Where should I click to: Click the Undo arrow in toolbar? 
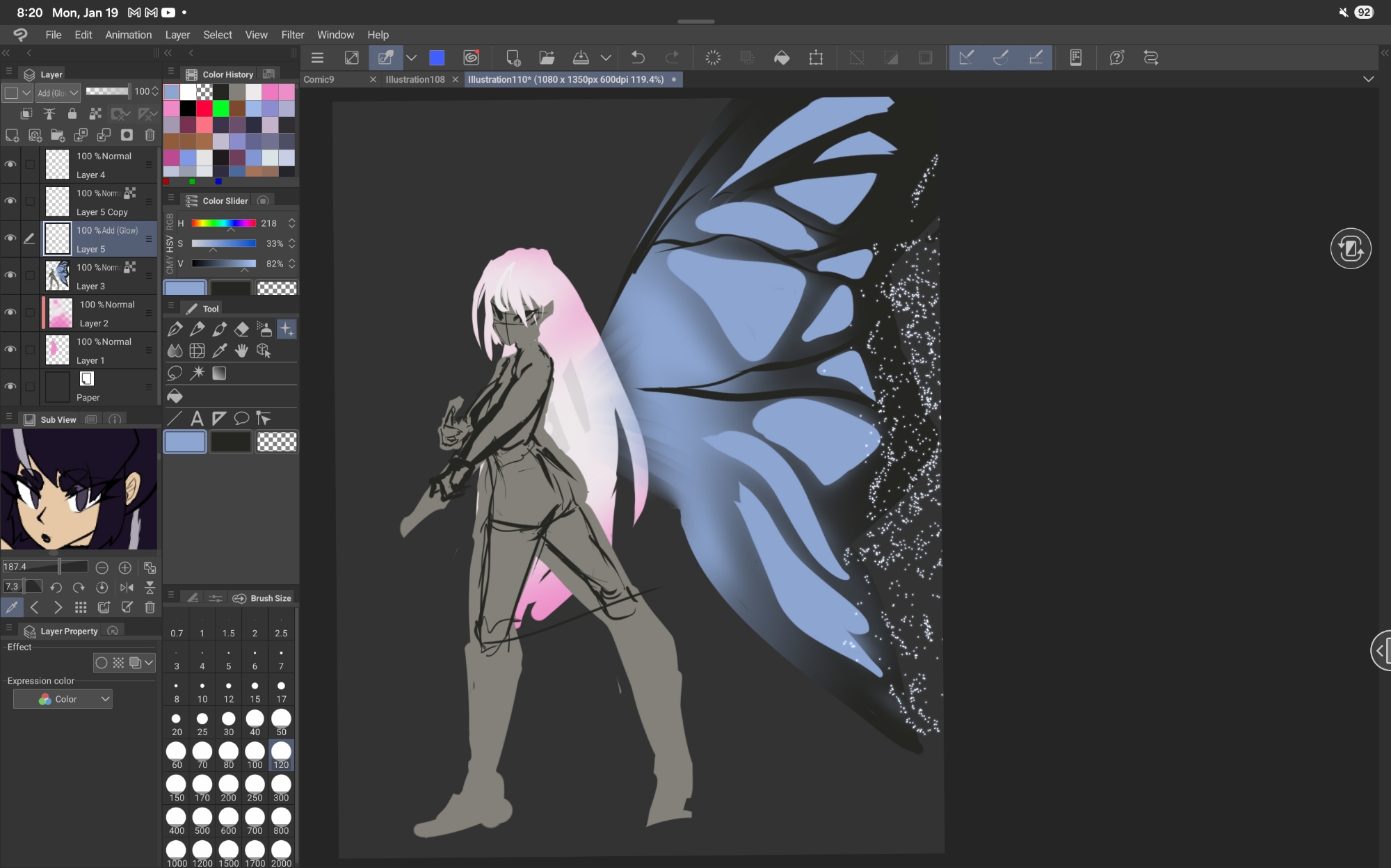(x=637, y=58)
